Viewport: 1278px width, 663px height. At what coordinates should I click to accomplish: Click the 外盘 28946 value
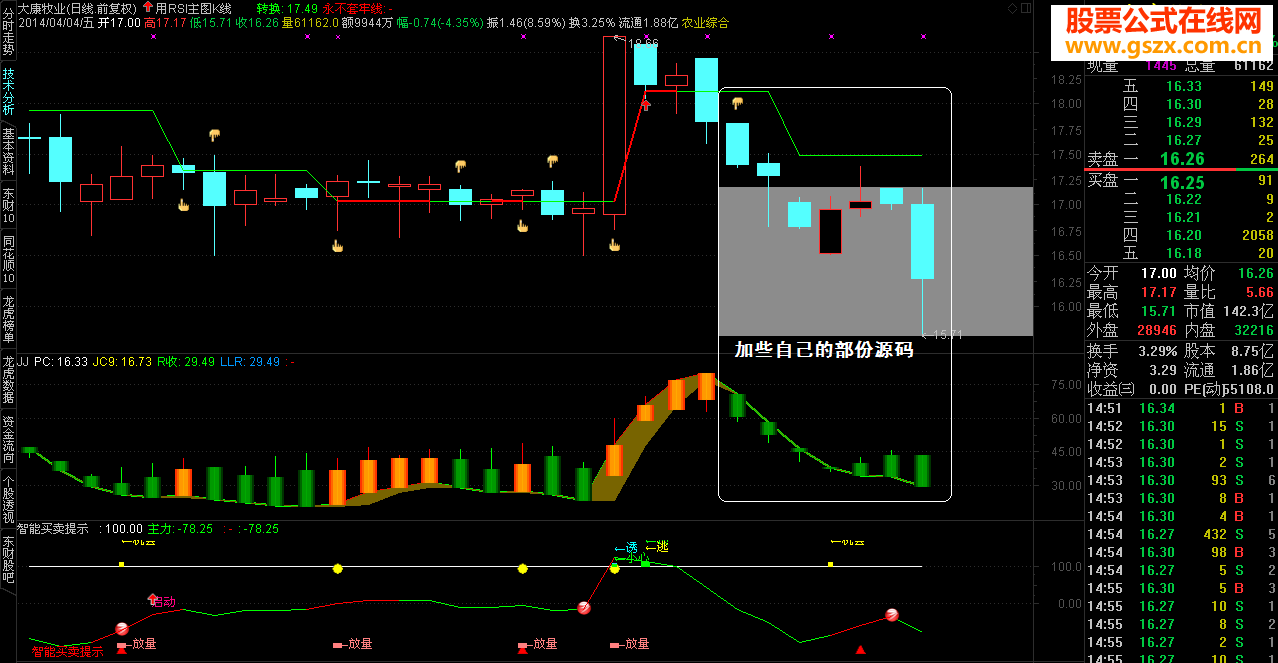(x=1155, y=330)
